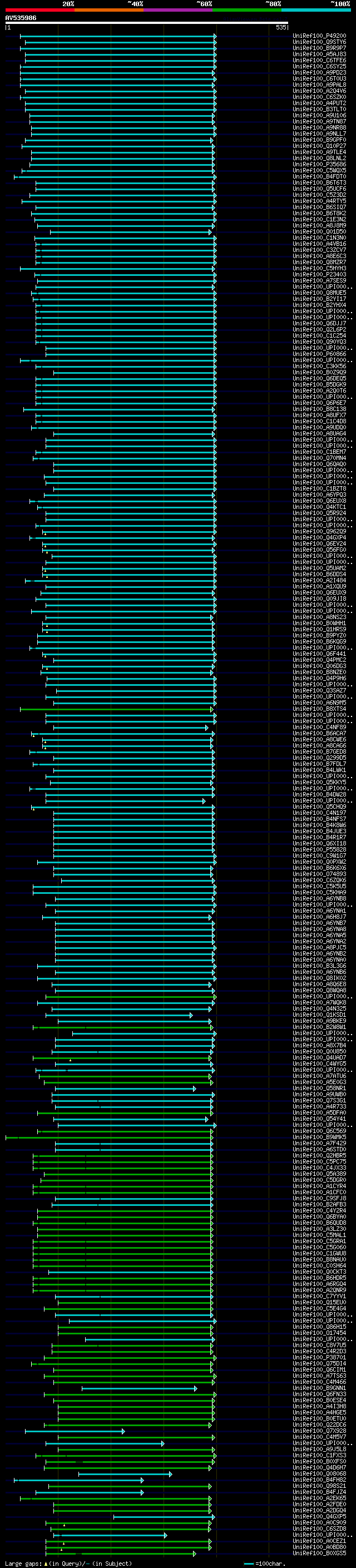The height and width of the screenshot is (1568, 356).
Task: Click the orange ~40% identity legend bar
Action: point(108,10)
